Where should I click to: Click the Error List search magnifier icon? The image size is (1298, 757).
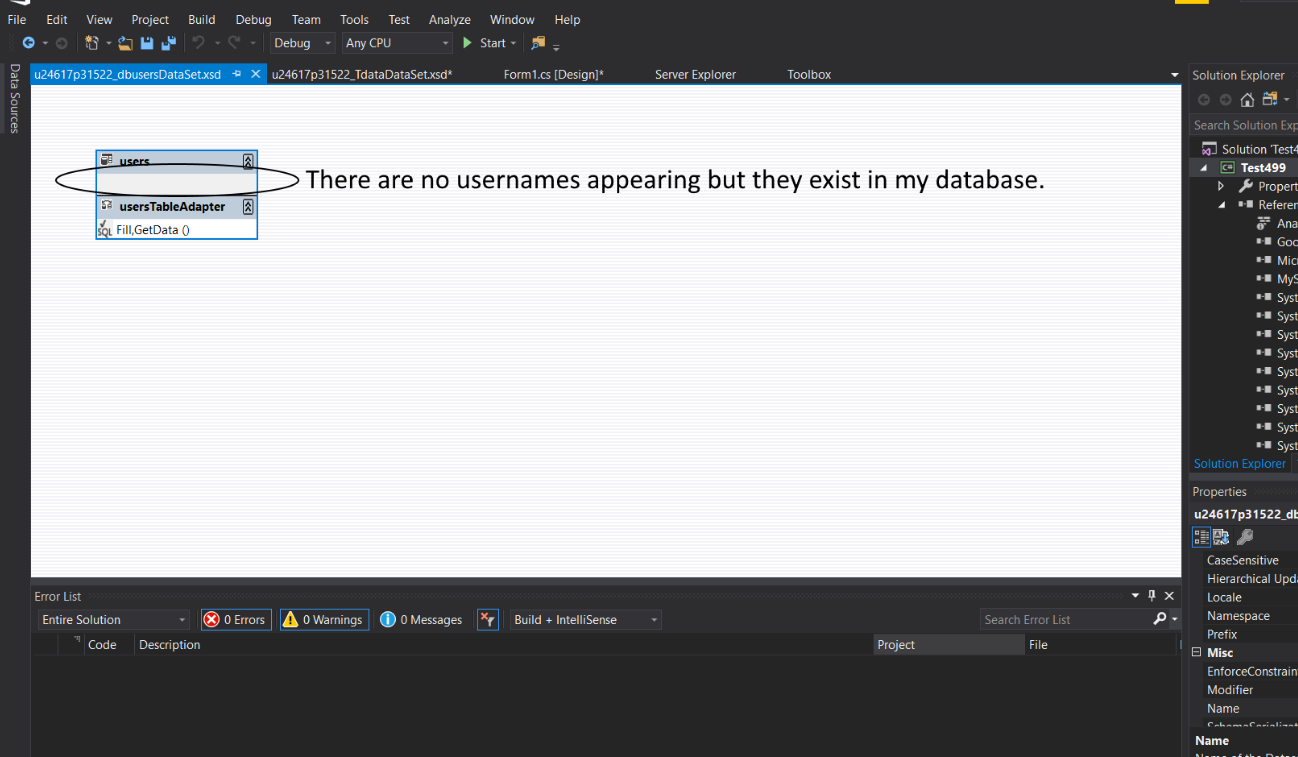pyautogui.click(x=1160, y=619)
